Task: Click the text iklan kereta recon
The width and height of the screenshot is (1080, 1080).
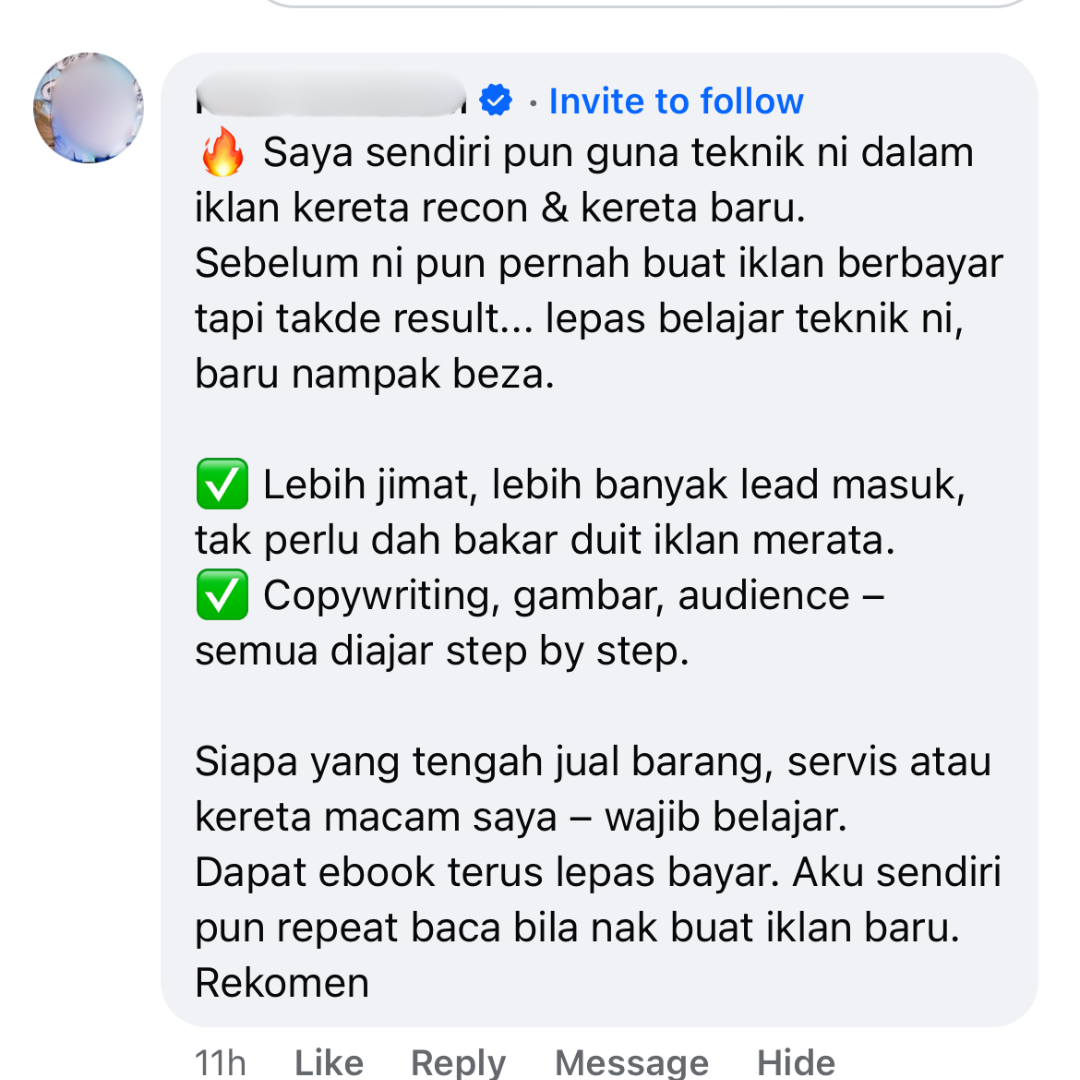Action: pos(362,208)
